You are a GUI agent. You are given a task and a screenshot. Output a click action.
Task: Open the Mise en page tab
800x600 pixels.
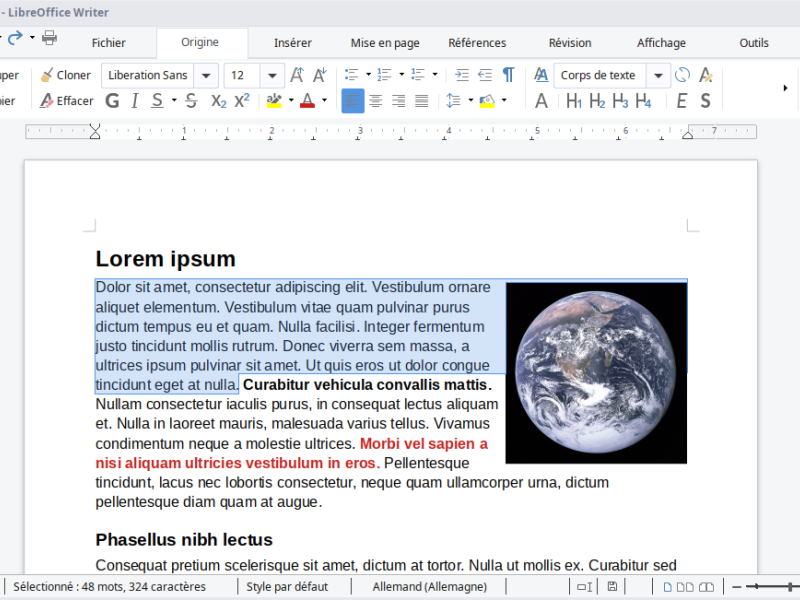[x=385, y=43]
